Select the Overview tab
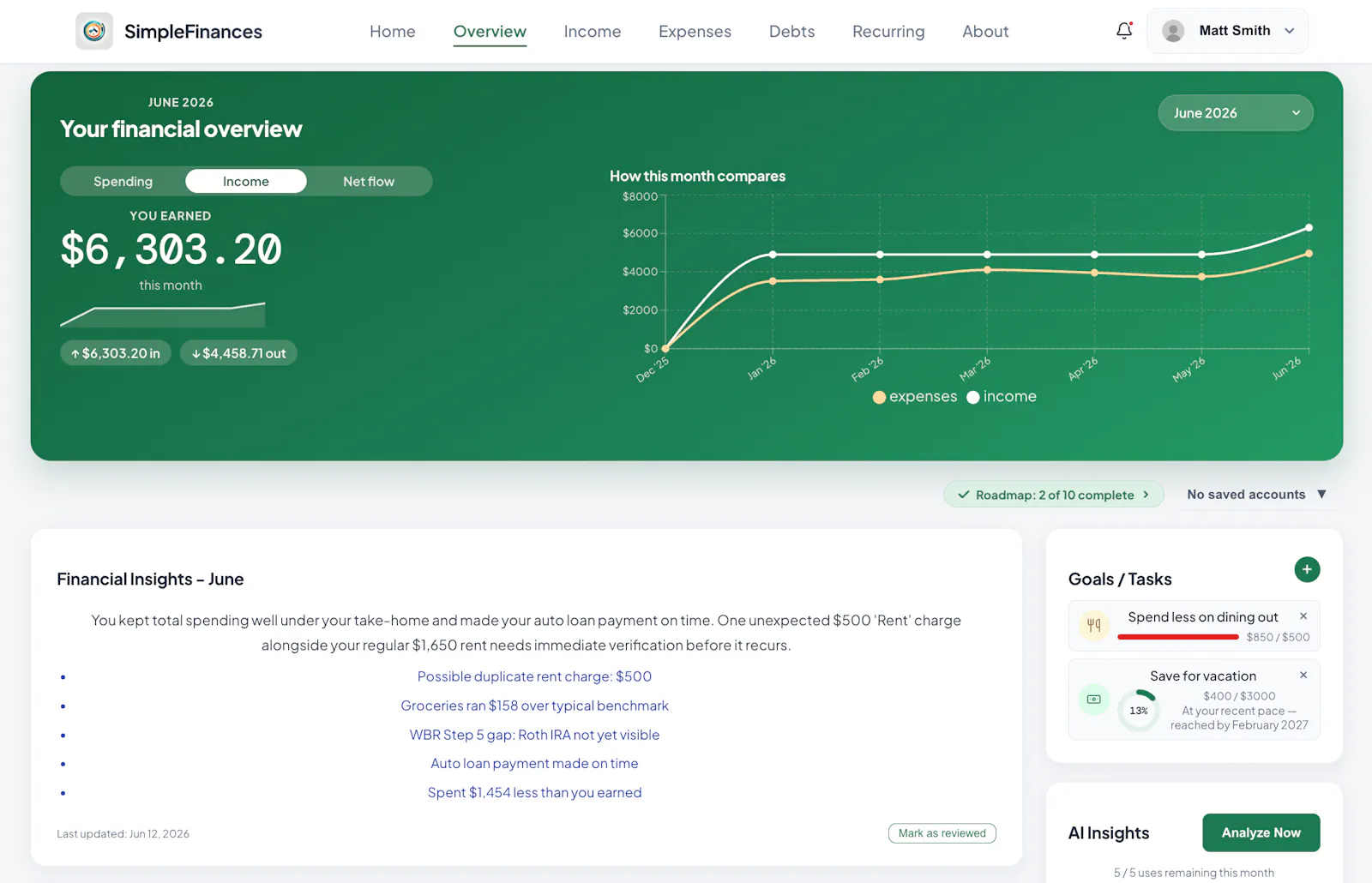The height and width of the screenshot is (883, 1372). (490, 32)
